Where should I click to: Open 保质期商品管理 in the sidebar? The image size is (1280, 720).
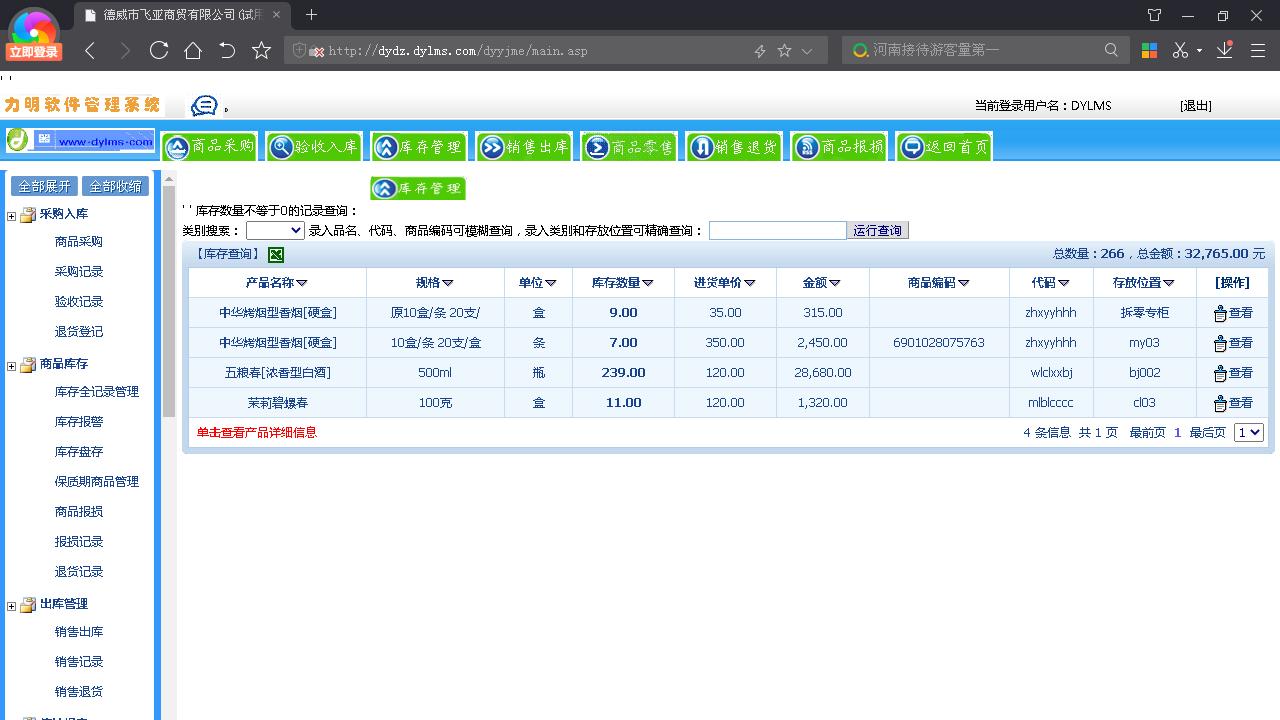(x=97, y=482)
